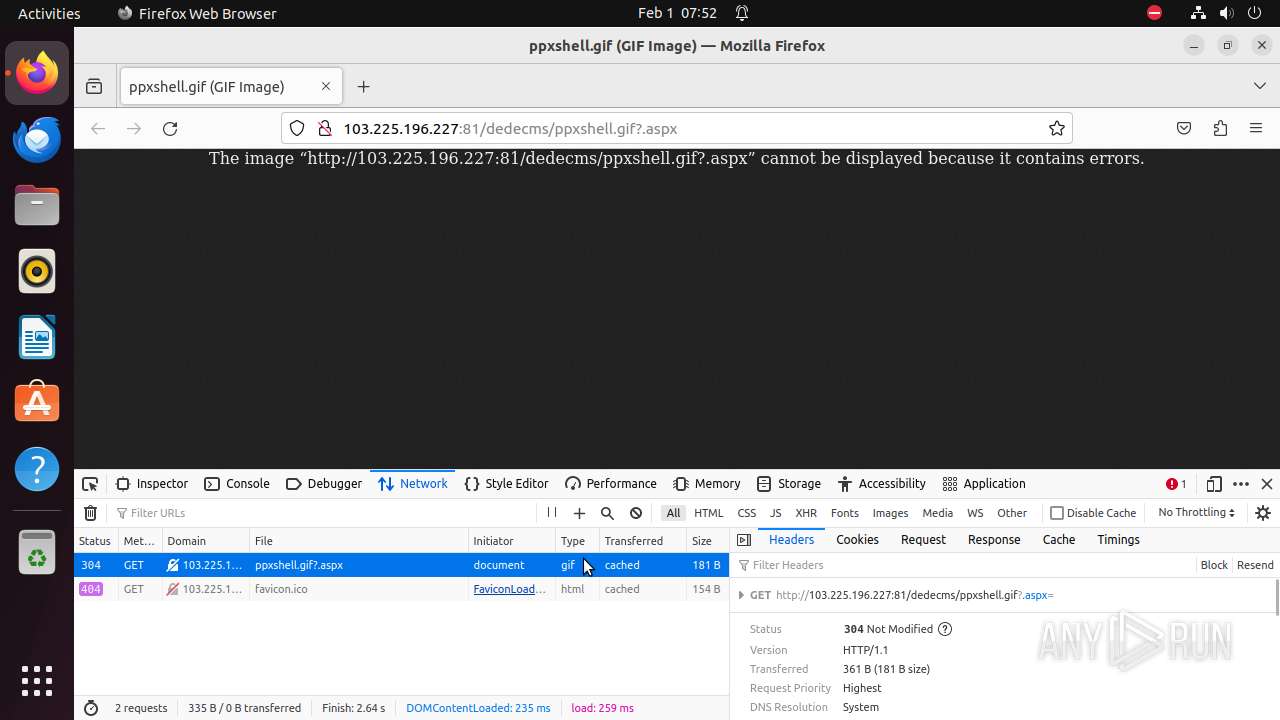Image resolution: width=1280 pixels, height=720 pixels.
Task: Switch to the Inspector tab
Action: (152, 484)
